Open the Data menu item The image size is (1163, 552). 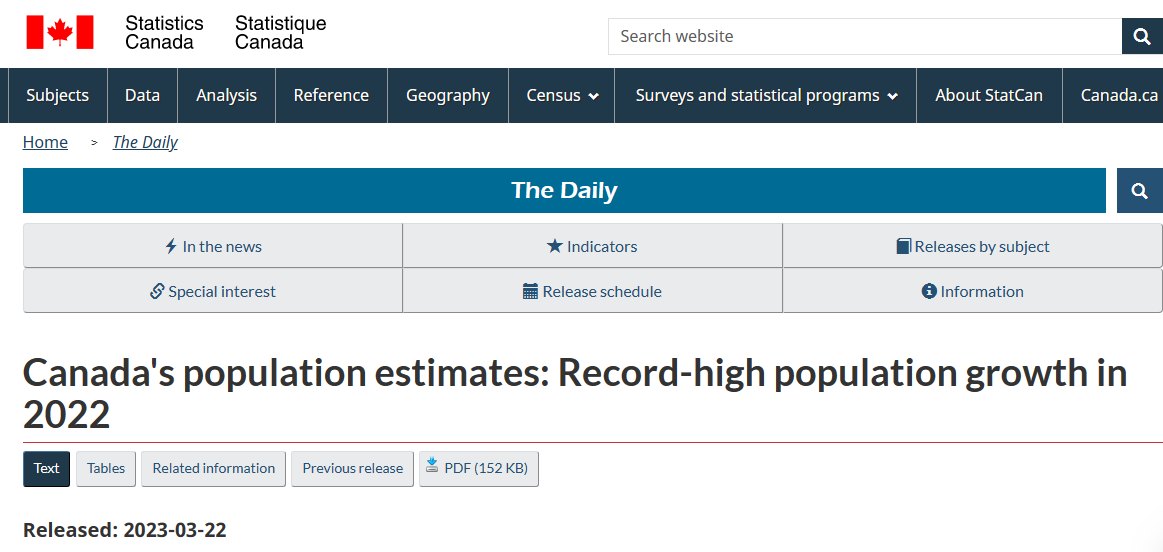click(142, 96)
